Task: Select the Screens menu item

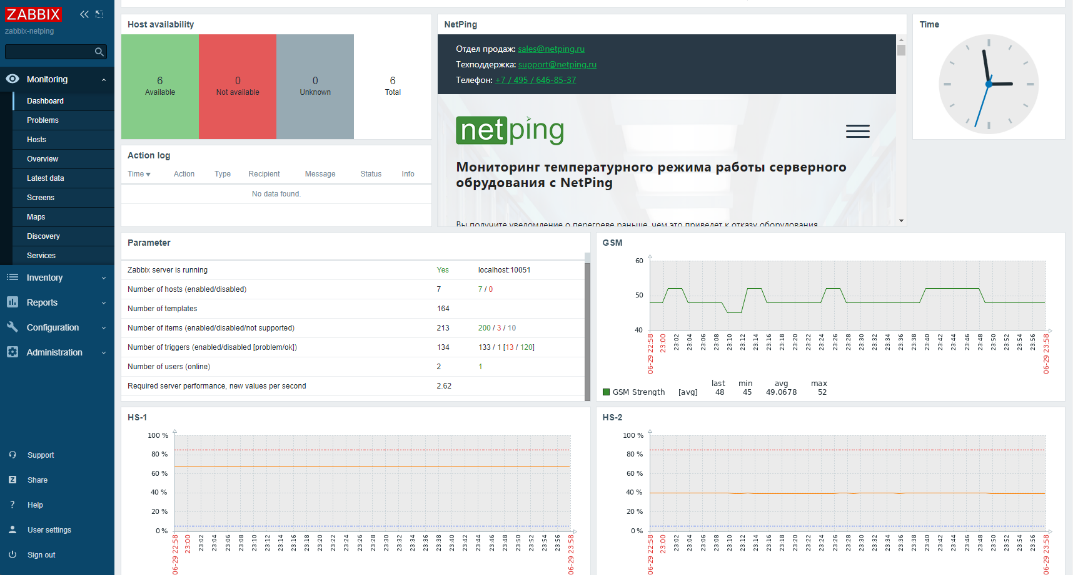Action: (40, 197)
